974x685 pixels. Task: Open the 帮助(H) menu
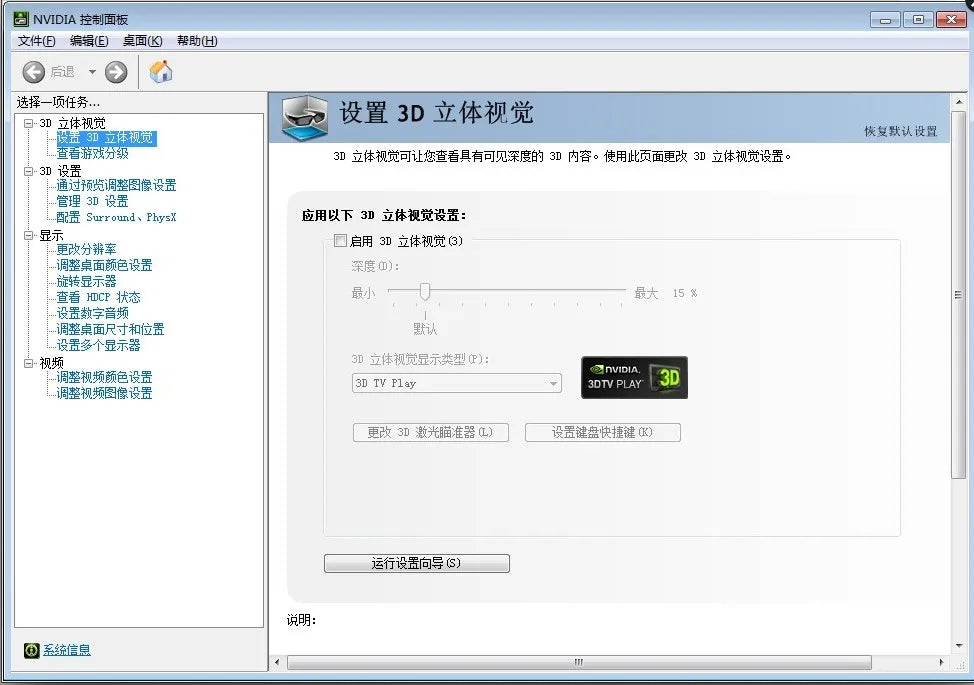196,41
